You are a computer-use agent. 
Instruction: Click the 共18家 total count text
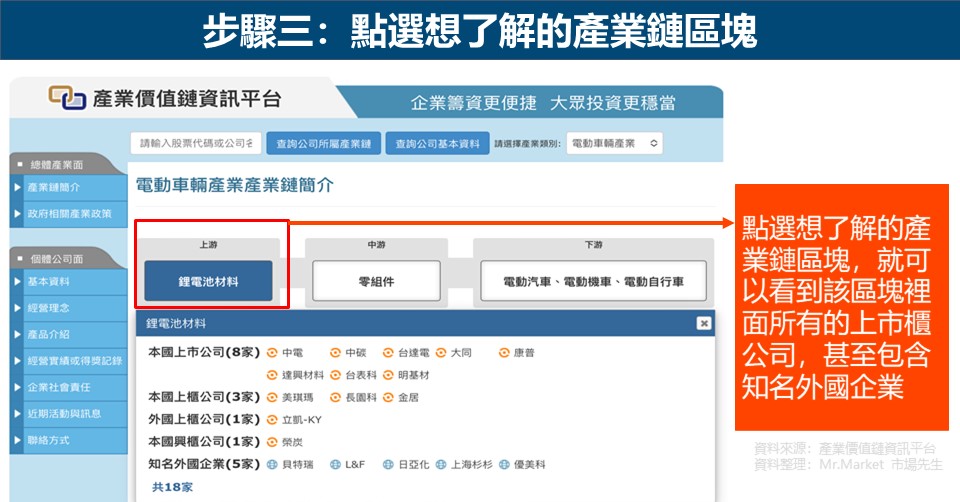(x=172, y=487)
